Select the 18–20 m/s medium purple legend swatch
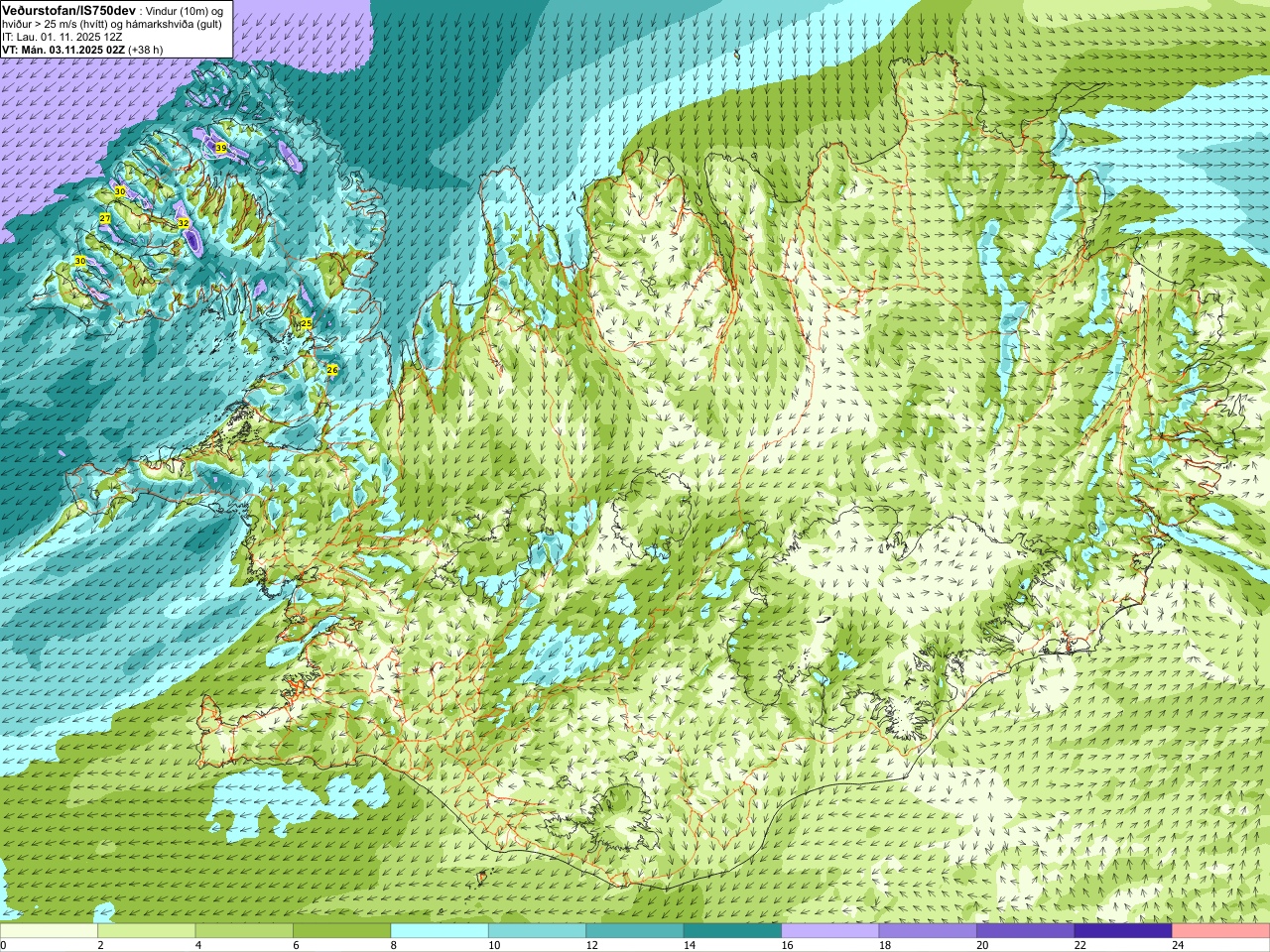 (x=928, y=931)
